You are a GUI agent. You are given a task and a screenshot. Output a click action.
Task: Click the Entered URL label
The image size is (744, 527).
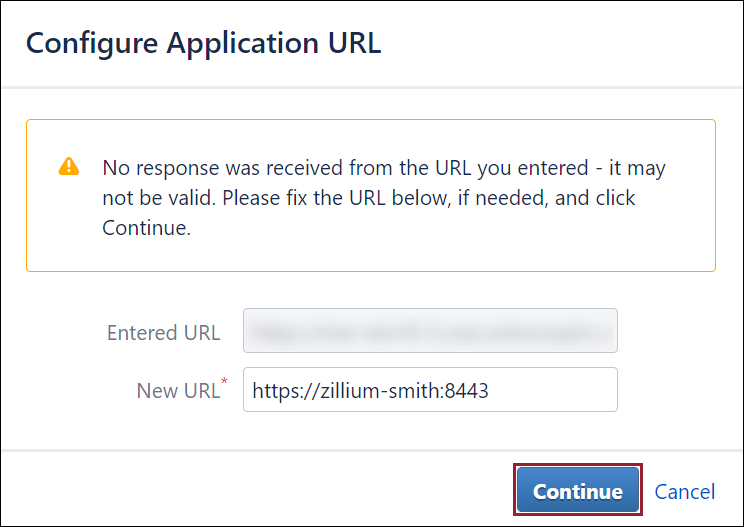pyautogui.click(x=163, y=332)
